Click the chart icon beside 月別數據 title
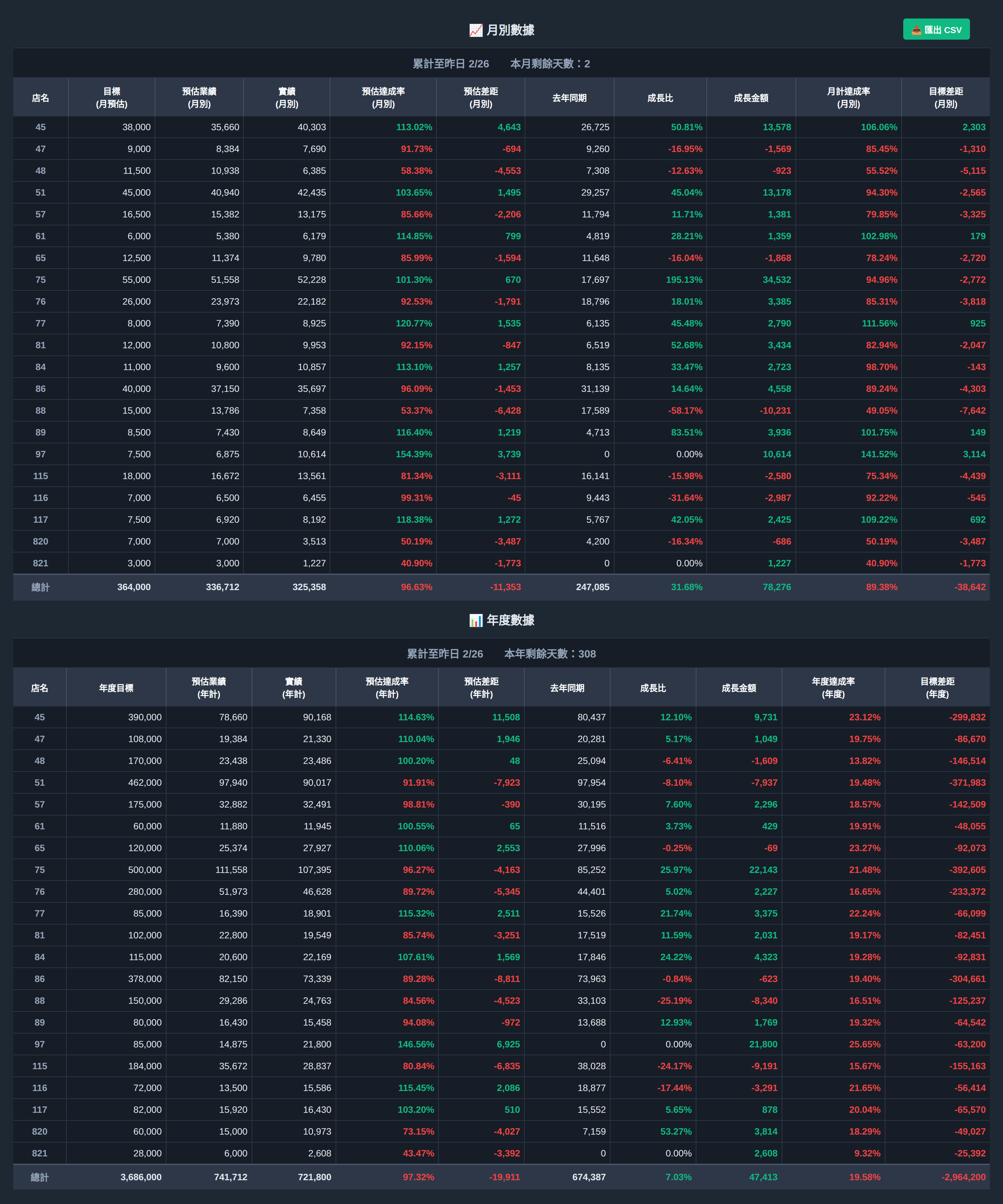This screenshot has width=1003, height=1204. 476,30
